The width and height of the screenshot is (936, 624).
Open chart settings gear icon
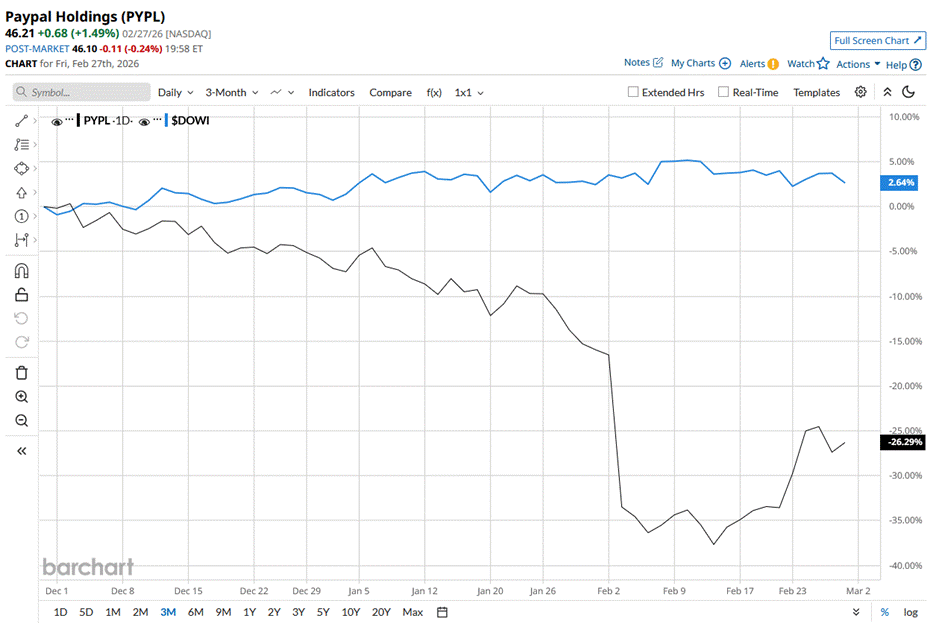click(x=861, y=92)
